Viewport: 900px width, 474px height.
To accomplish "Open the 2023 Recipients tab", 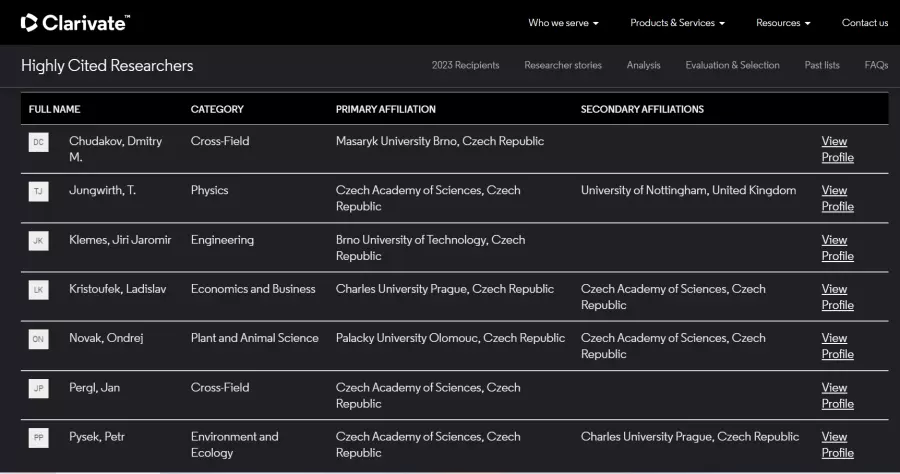I will (465, 65).
